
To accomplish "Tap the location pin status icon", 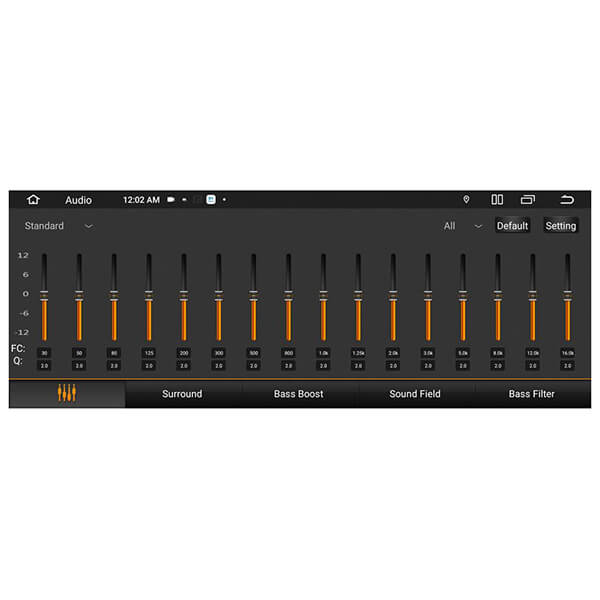I will pos(466,200).
